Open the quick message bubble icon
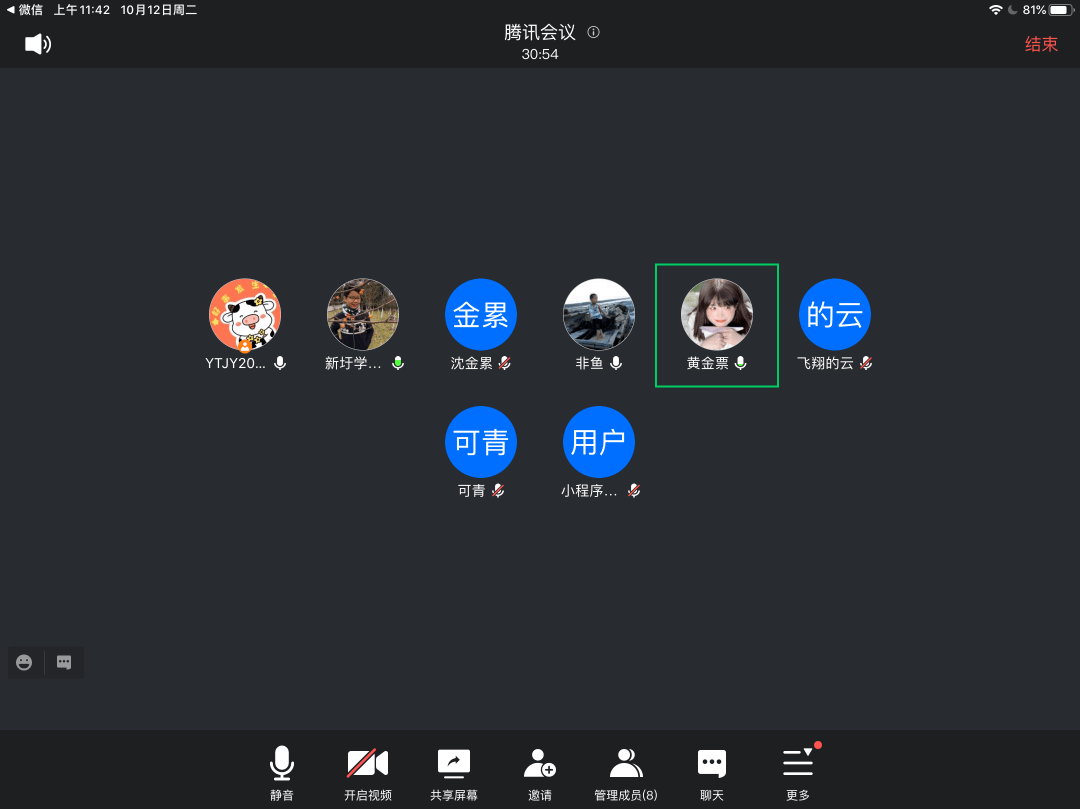 [x=64, y=662]
